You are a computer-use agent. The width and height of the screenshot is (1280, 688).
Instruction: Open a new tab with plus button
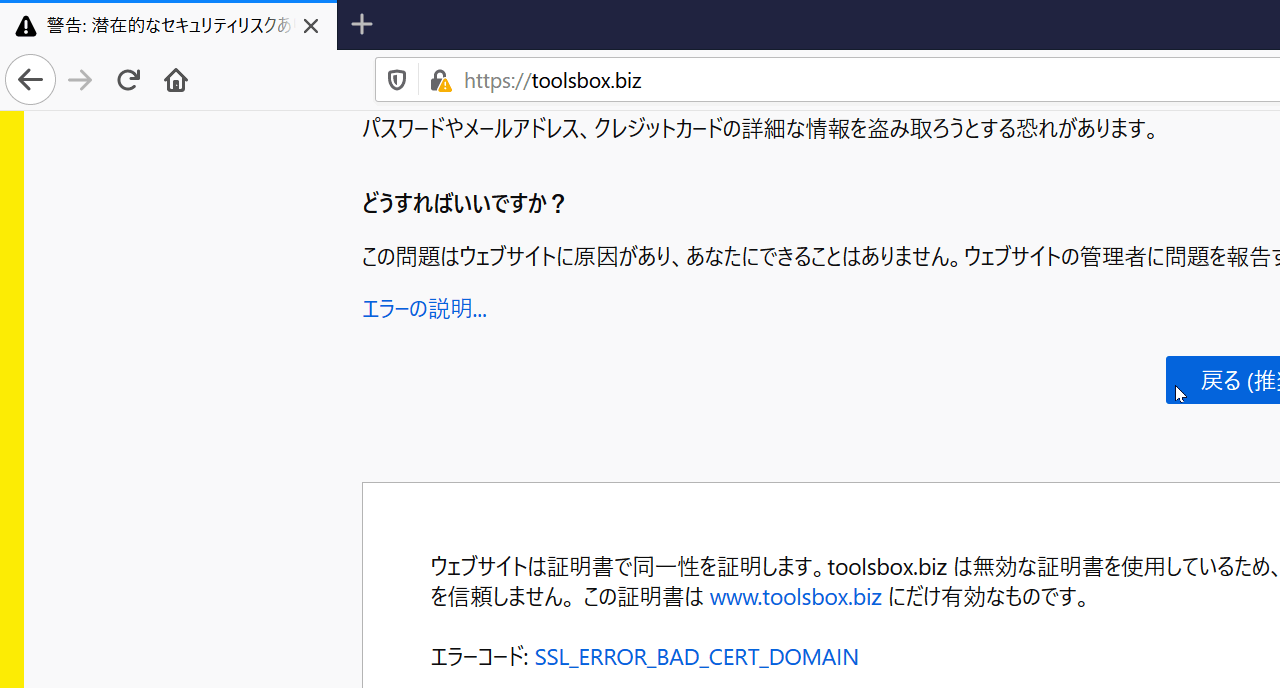tap(362, 25)
